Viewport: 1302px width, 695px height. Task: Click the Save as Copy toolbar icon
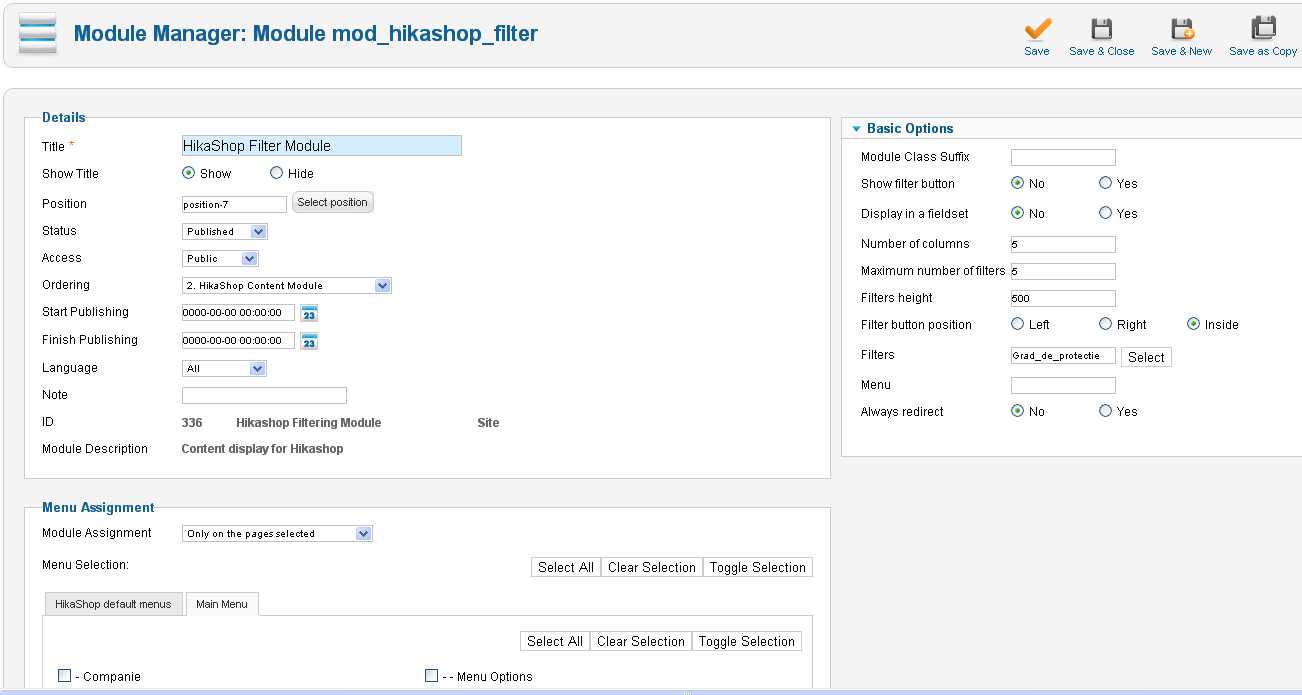coord(1264,28)
